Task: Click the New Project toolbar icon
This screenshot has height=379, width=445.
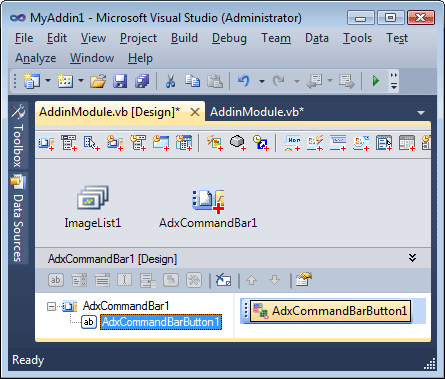Action: [32, 81]
